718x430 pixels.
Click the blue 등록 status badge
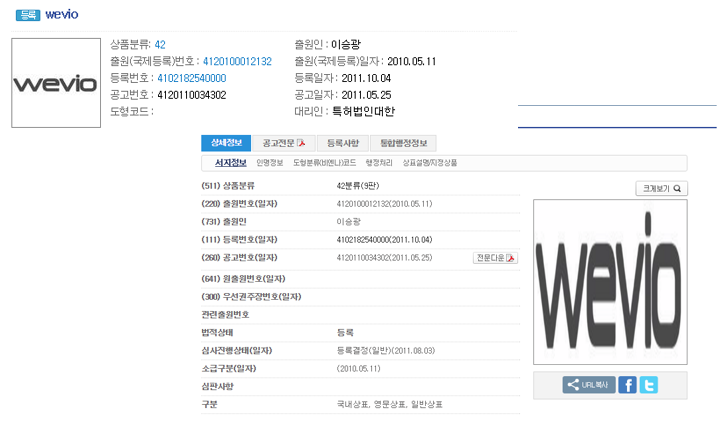(x=29, y=16)
